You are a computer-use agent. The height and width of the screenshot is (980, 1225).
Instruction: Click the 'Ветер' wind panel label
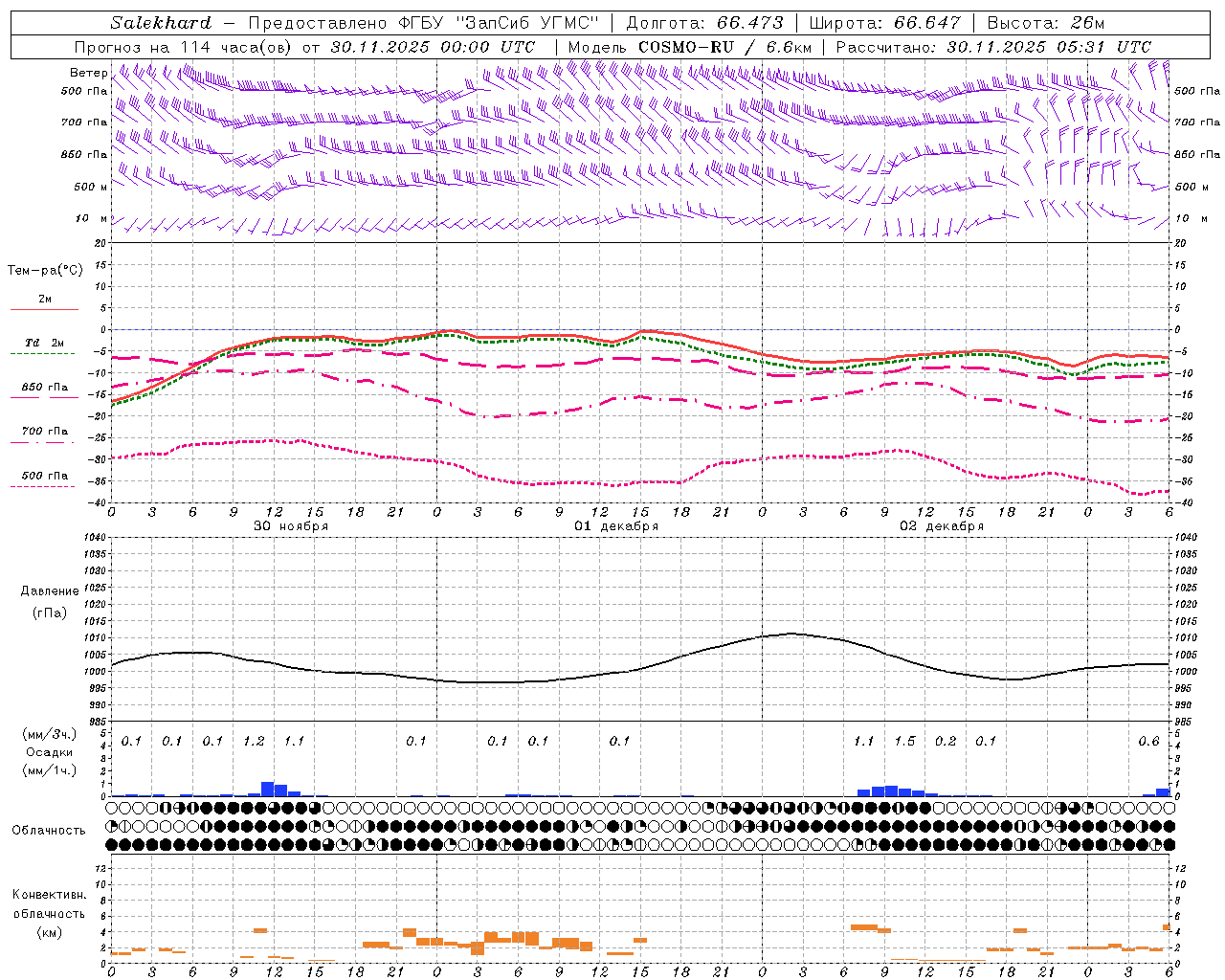tap(88, 73)
